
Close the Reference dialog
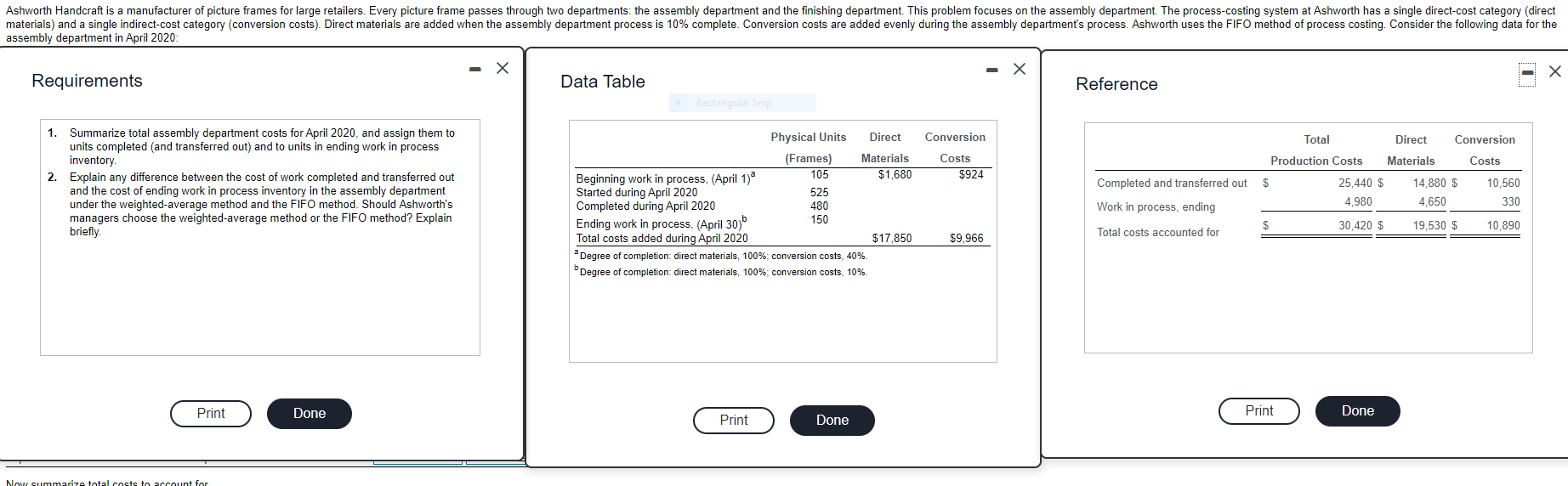[1555, 71]
